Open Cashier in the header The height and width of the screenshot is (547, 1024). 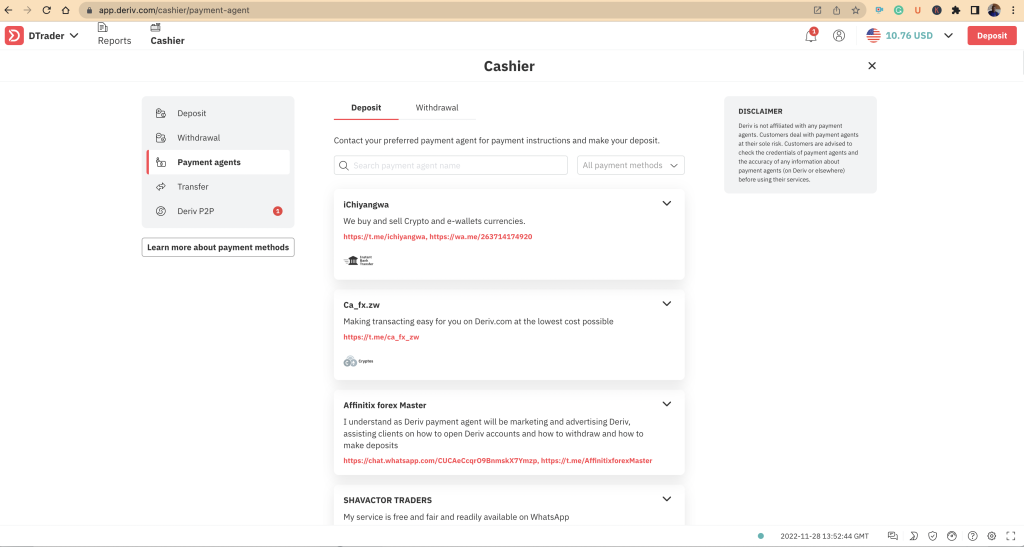pyautogui.click(x=167, y=35)
